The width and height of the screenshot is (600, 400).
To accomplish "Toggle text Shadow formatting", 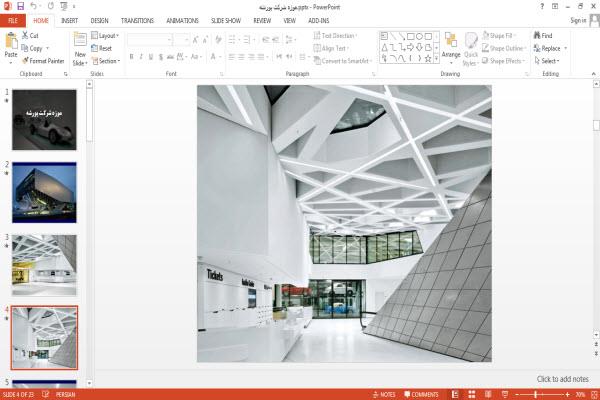I will coord(161,57).
